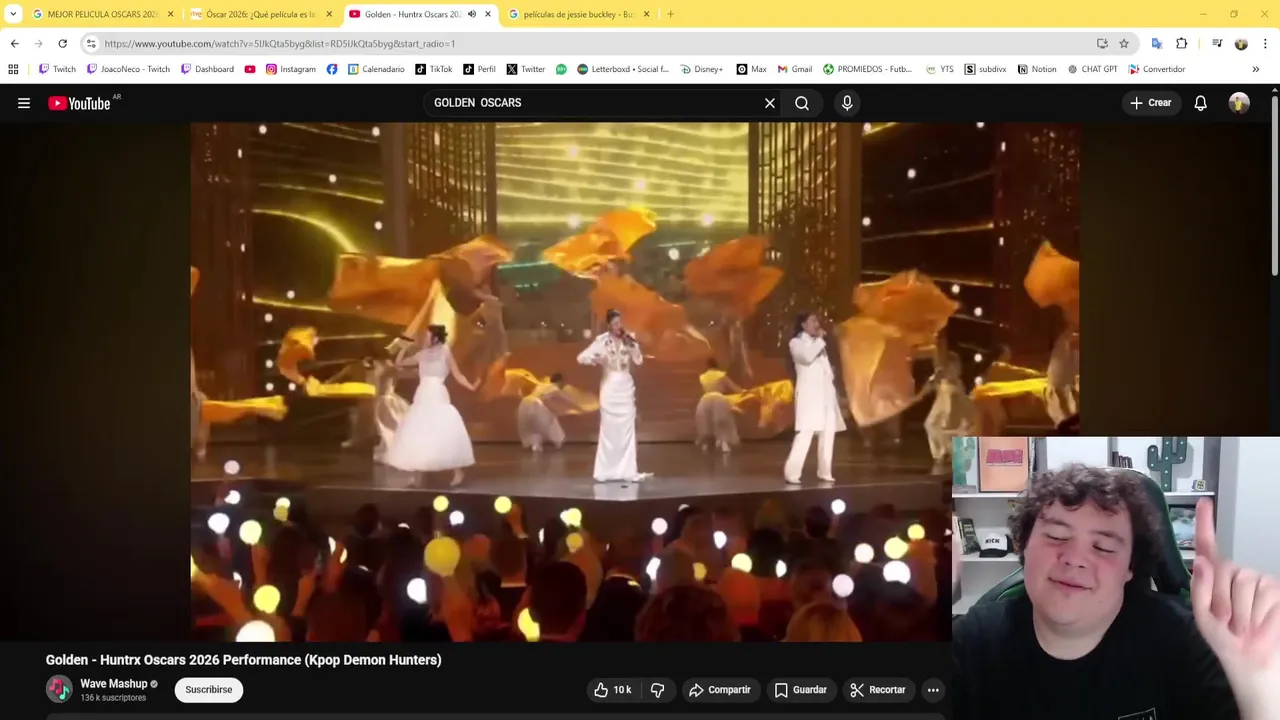This screenshot has width=1280, height=720.
Task: Click the magnifier search button
Action: coord(802,103)
